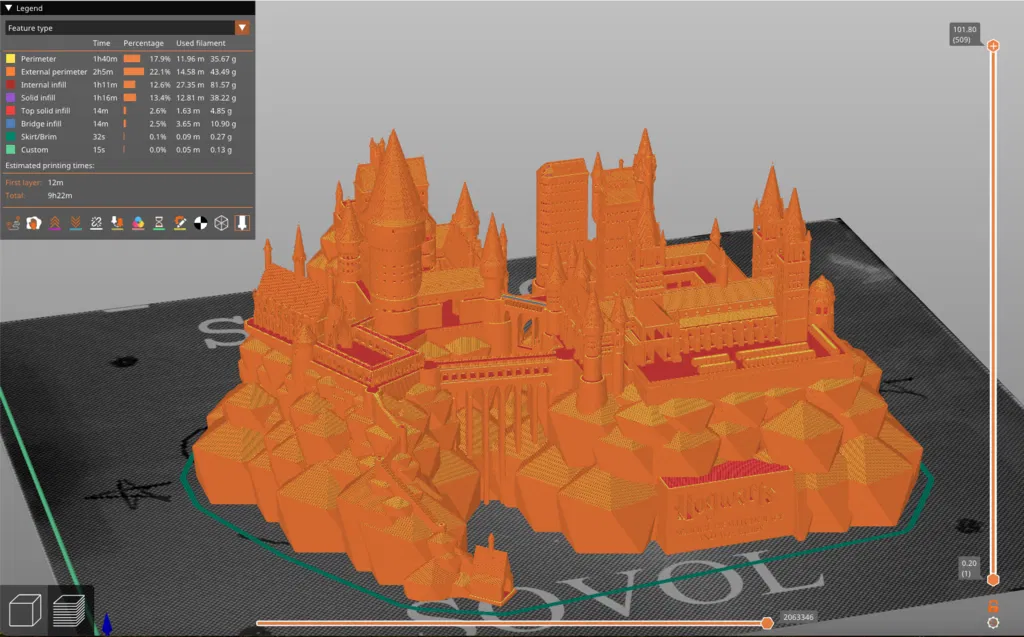This screenshot has width=1024, height=637.
Task: Toggle Top solid infill visibility
Action: [x=128, y=111]
